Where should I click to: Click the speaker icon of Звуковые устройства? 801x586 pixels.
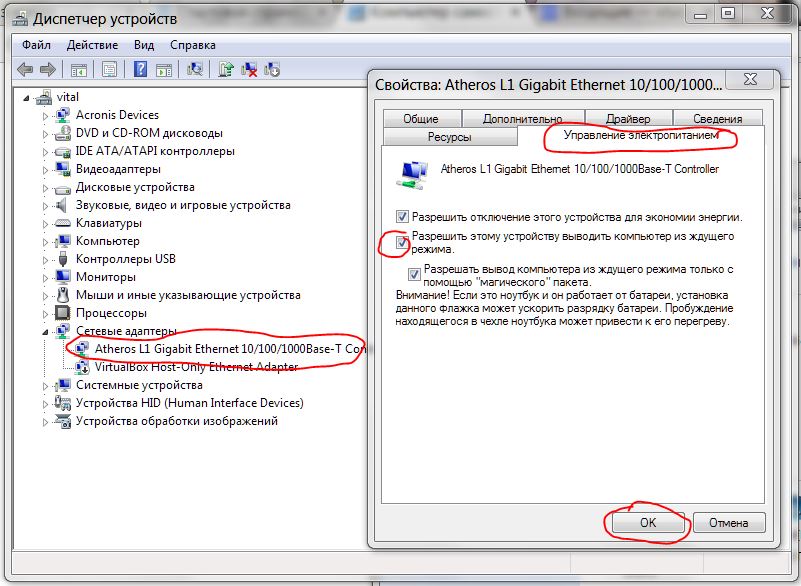[61, 205]
